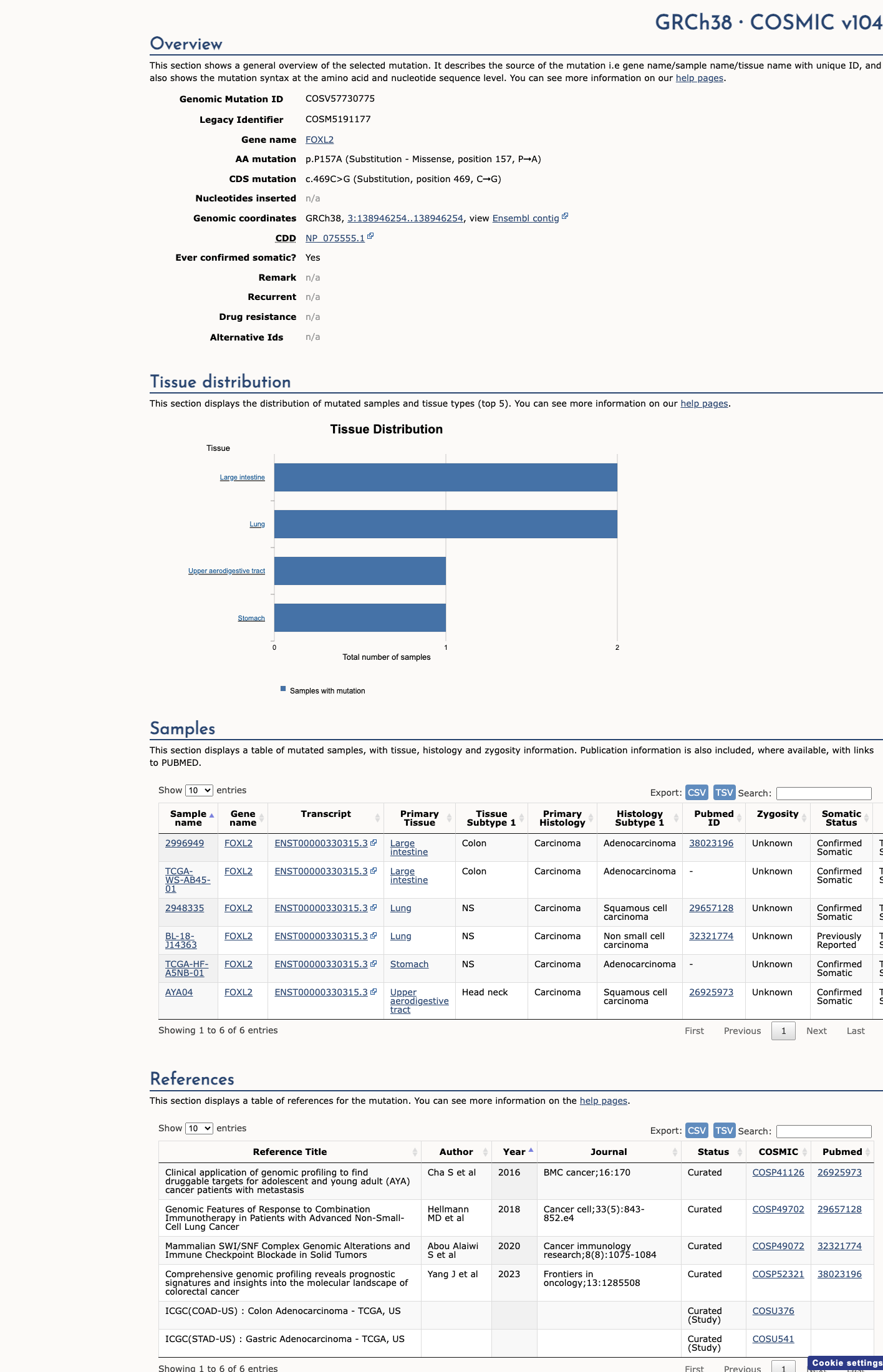Click external link icon beside Ensembl contig
Image resolution: width=883 pixels, height=1372 pixels.
click(x=565, y=216)
